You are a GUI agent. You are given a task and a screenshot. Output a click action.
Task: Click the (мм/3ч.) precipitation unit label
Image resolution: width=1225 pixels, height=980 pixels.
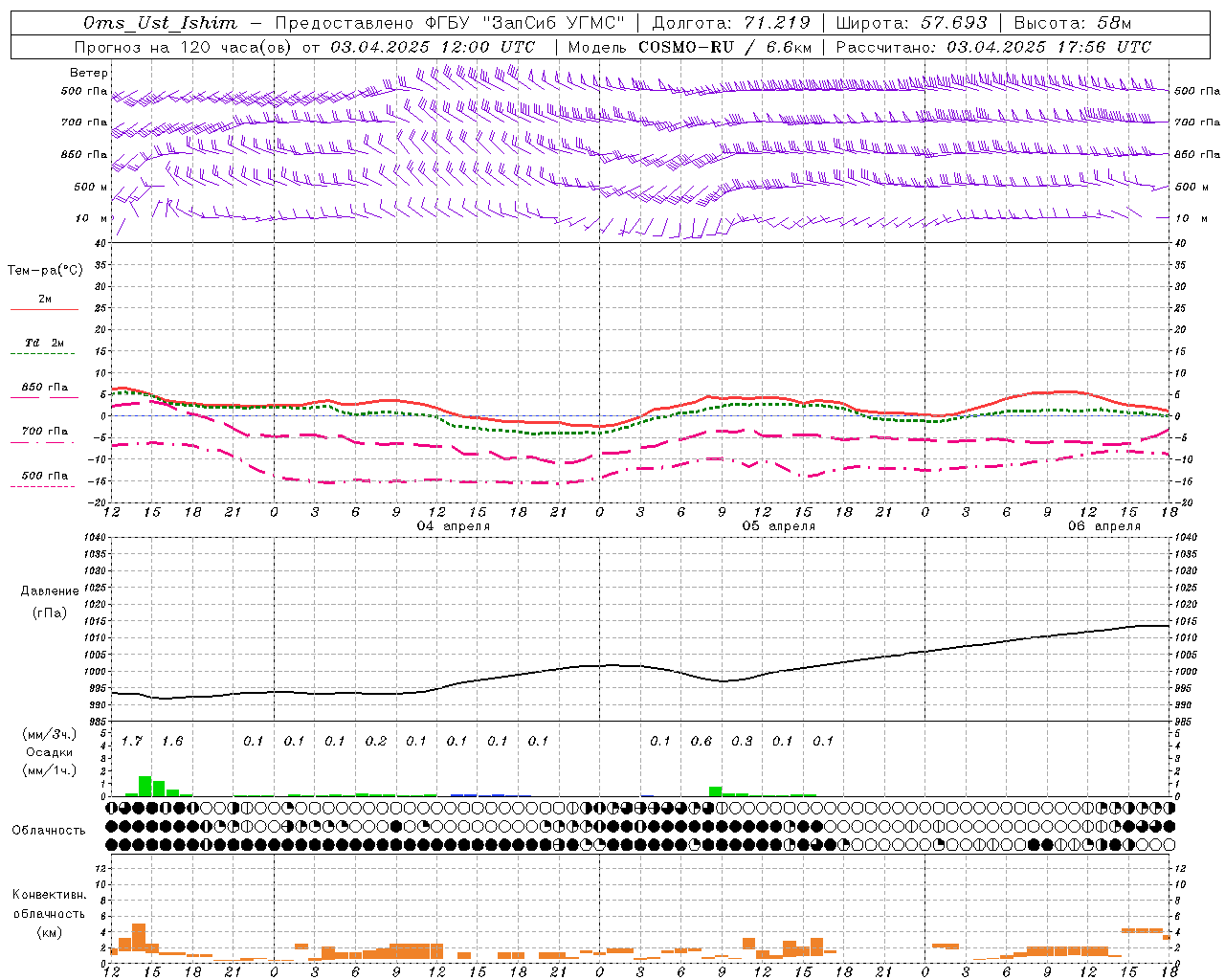pyautogui.click(x=50, y=734)
